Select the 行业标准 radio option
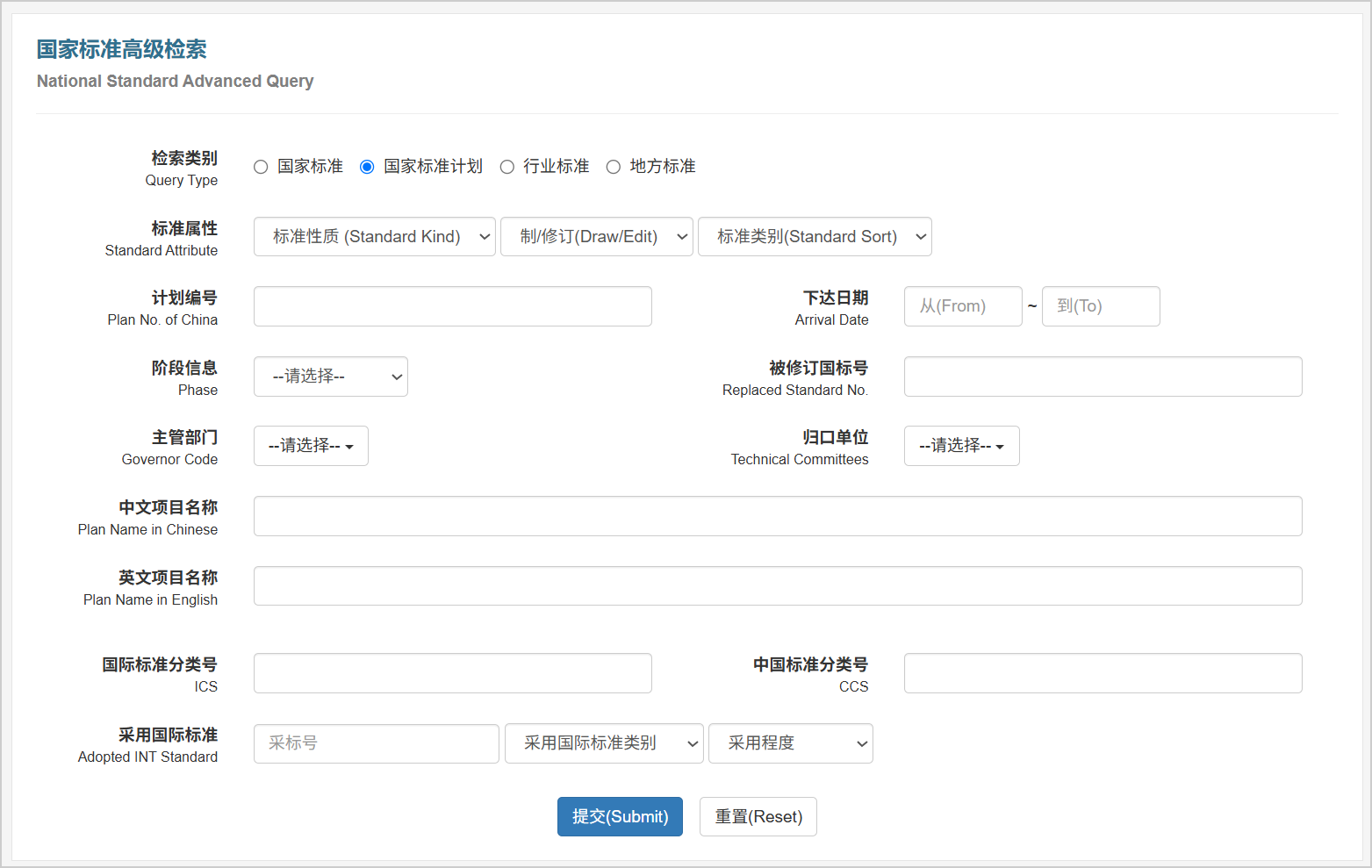The image size is (1372, 868). [506, 166]
